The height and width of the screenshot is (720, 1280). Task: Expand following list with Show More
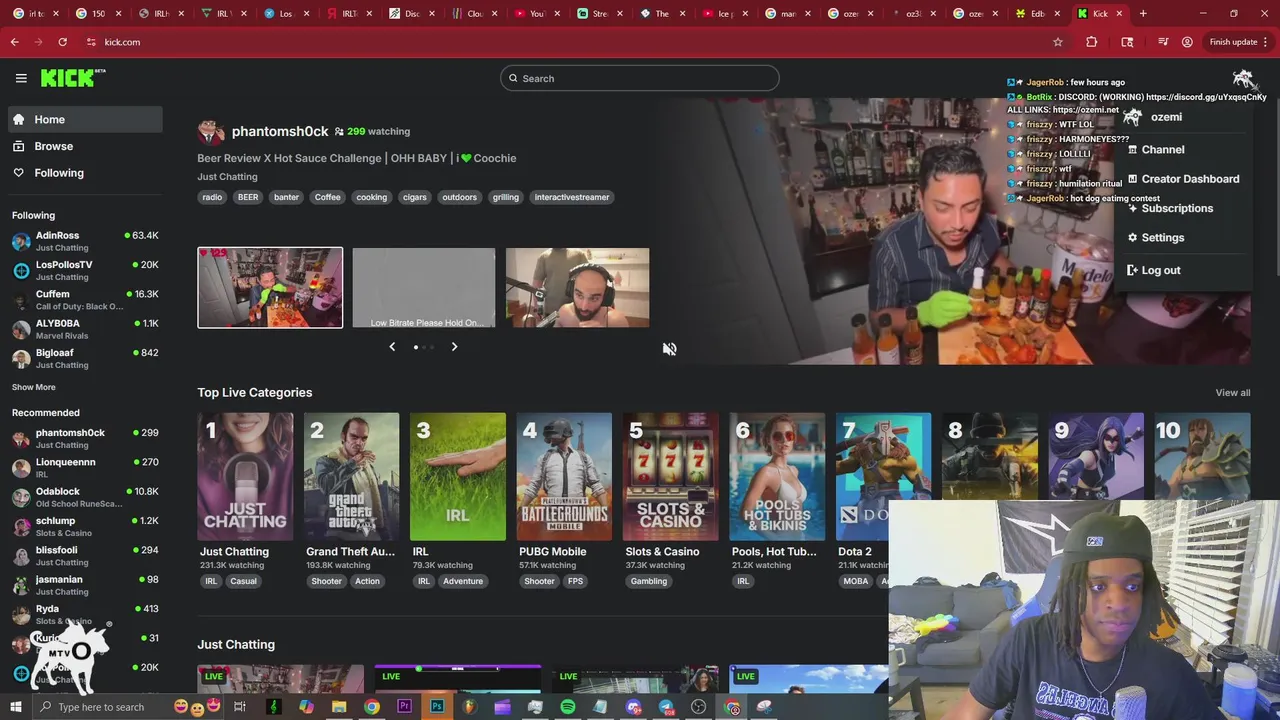(x=34, y=387)
